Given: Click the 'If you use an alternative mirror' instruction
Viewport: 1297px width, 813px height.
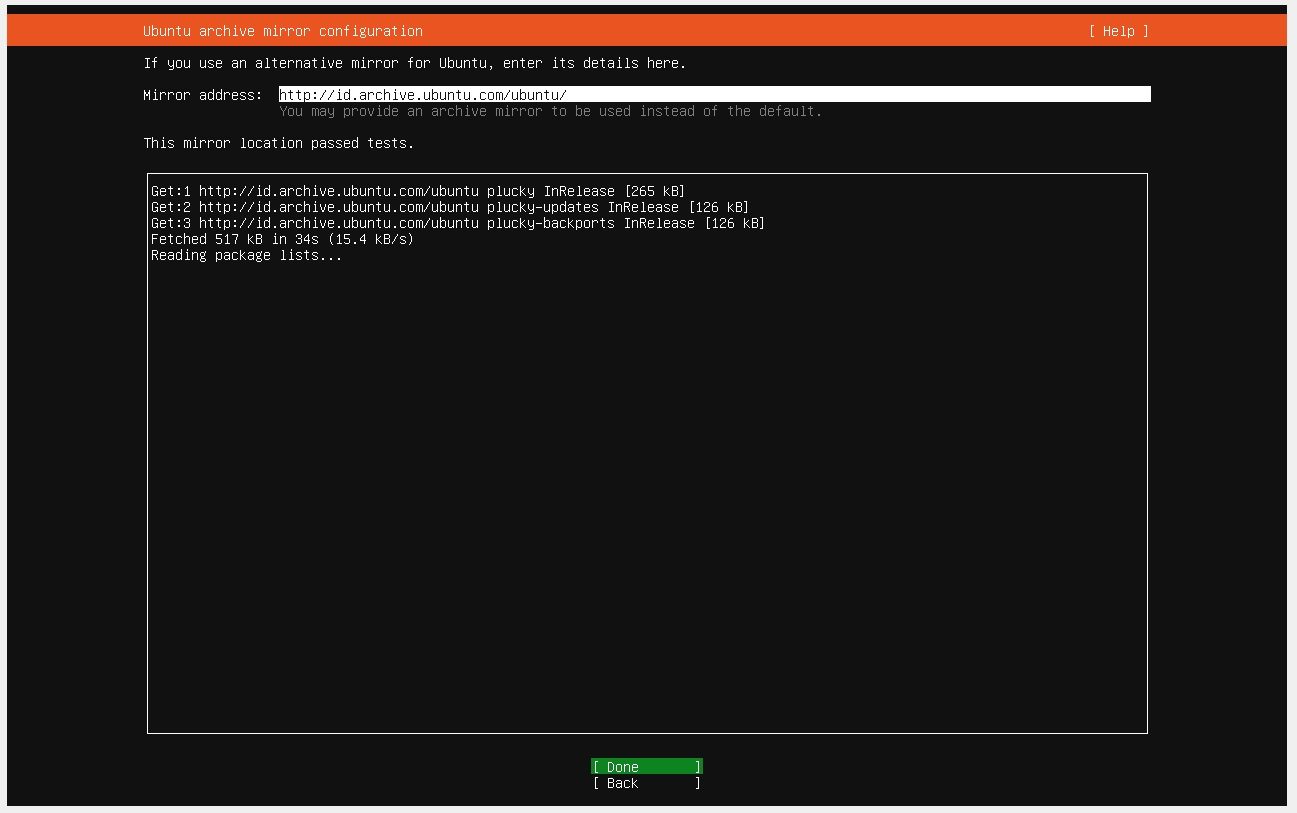Looking at the screenshot, I should (415, 63).
